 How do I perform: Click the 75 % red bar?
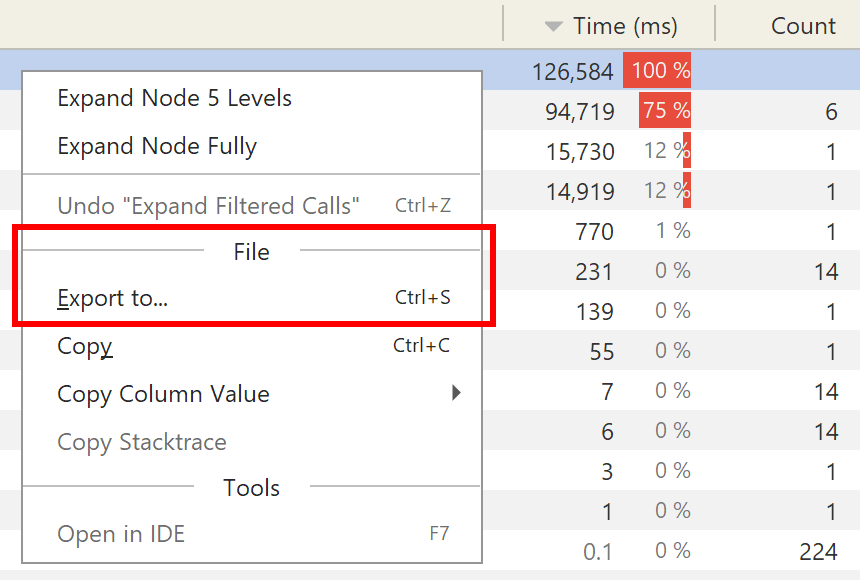click(665, 110)
